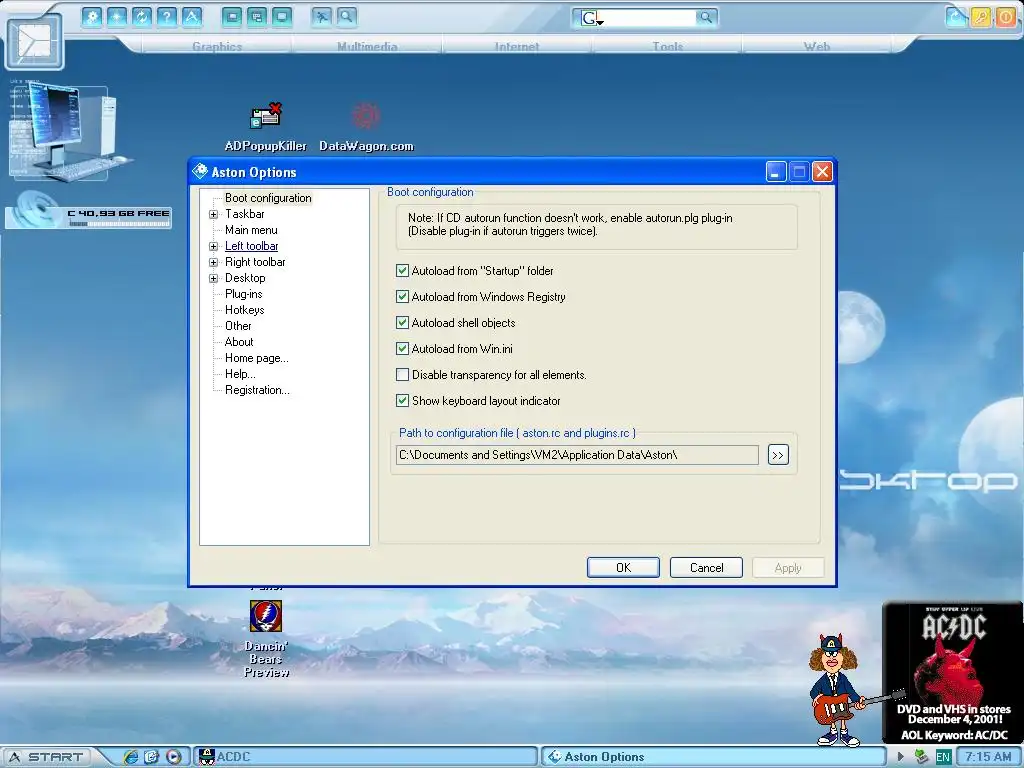Click the refresh arrows icon in top toolbar
1024x768 pixels.
(142, 16)
